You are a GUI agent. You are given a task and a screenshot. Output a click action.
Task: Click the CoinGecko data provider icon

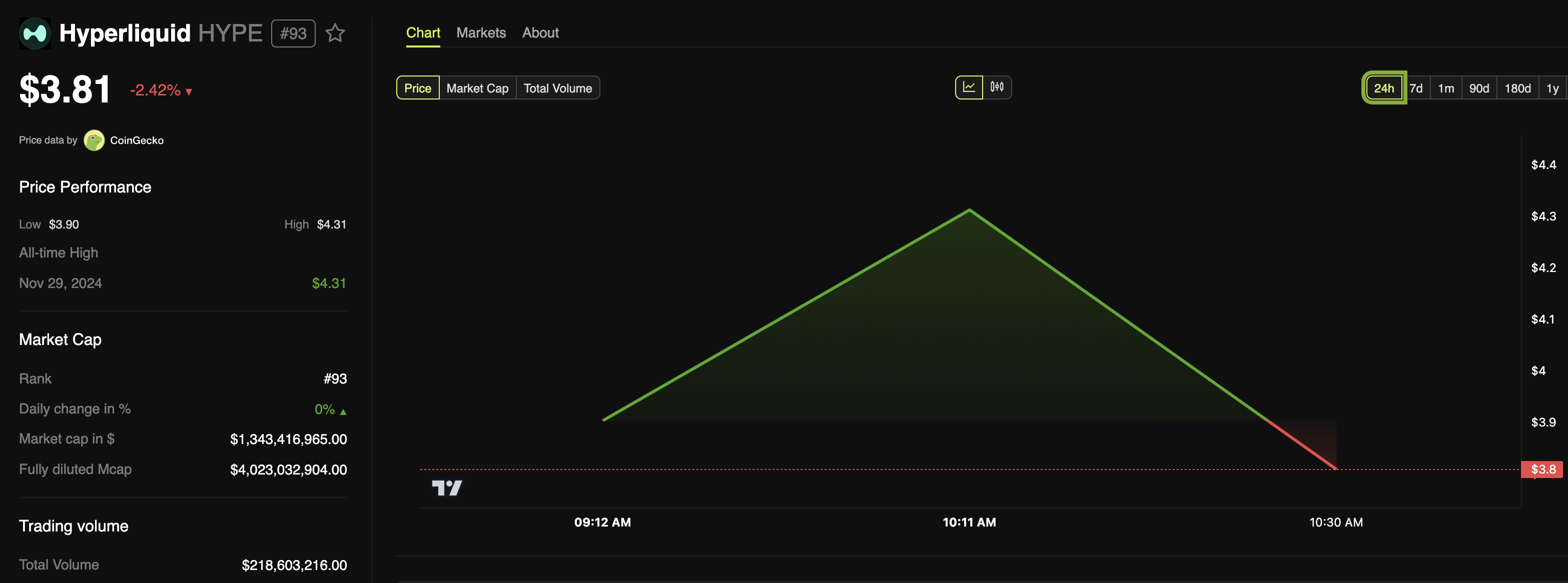(x=95, y=139)
